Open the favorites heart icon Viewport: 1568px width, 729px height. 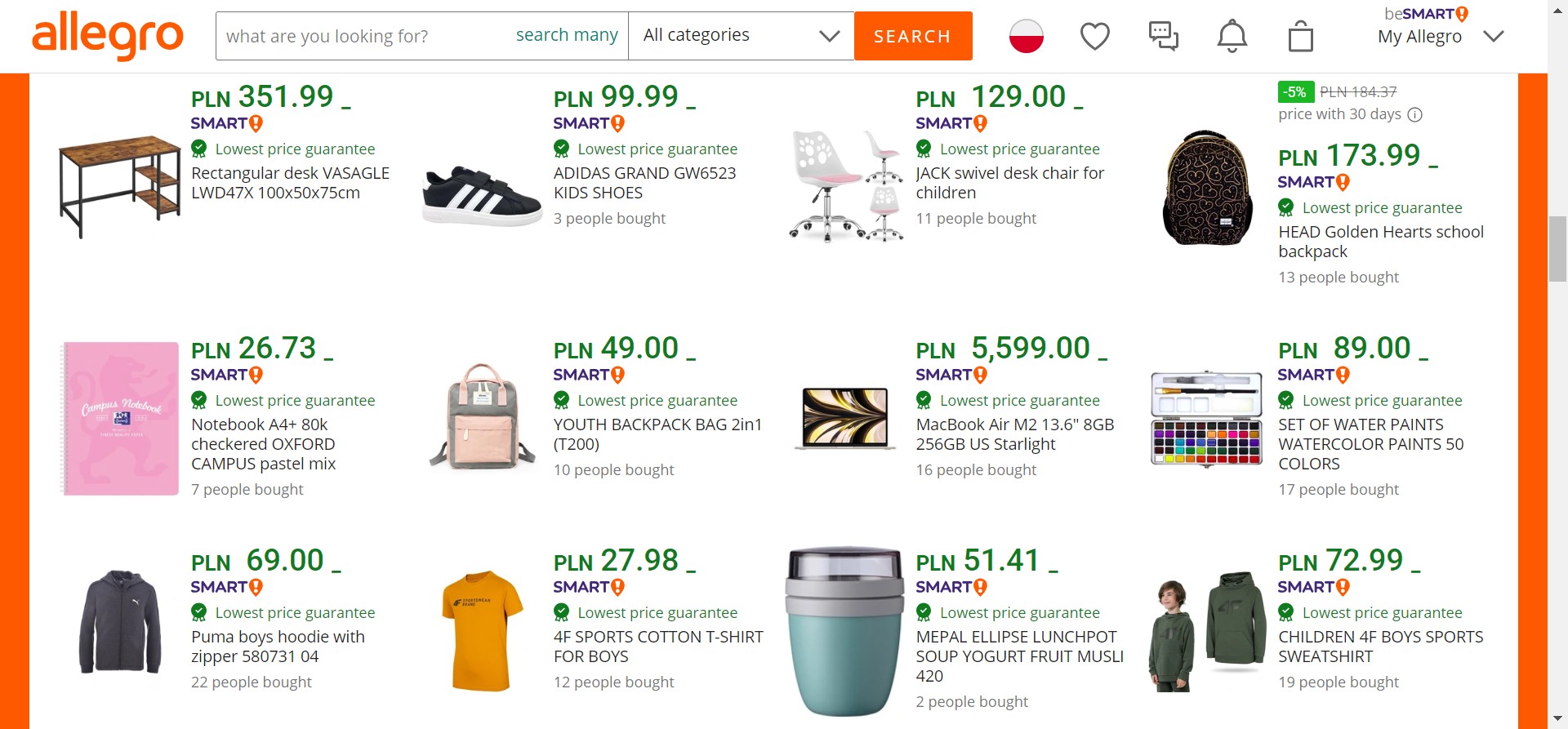[x=1094, y=36]
